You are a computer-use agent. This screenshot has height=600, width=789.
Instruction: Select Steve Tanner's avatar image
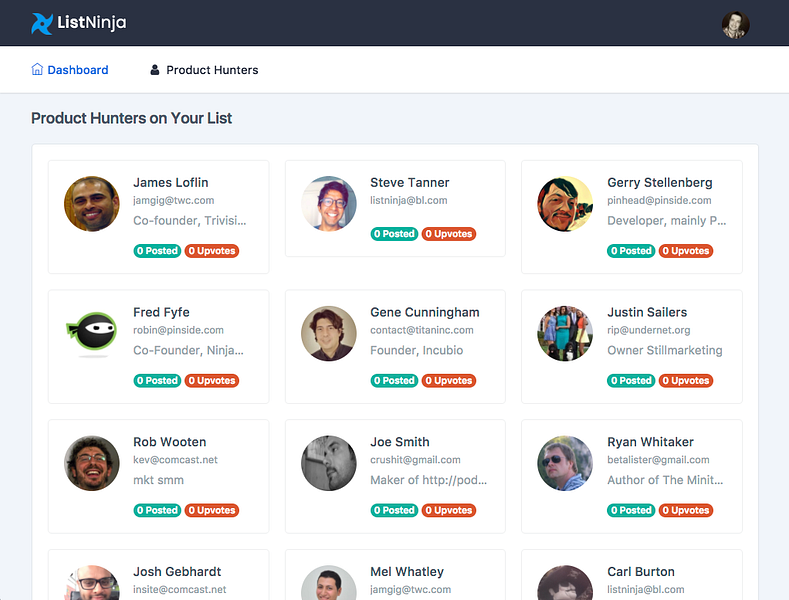329,204
